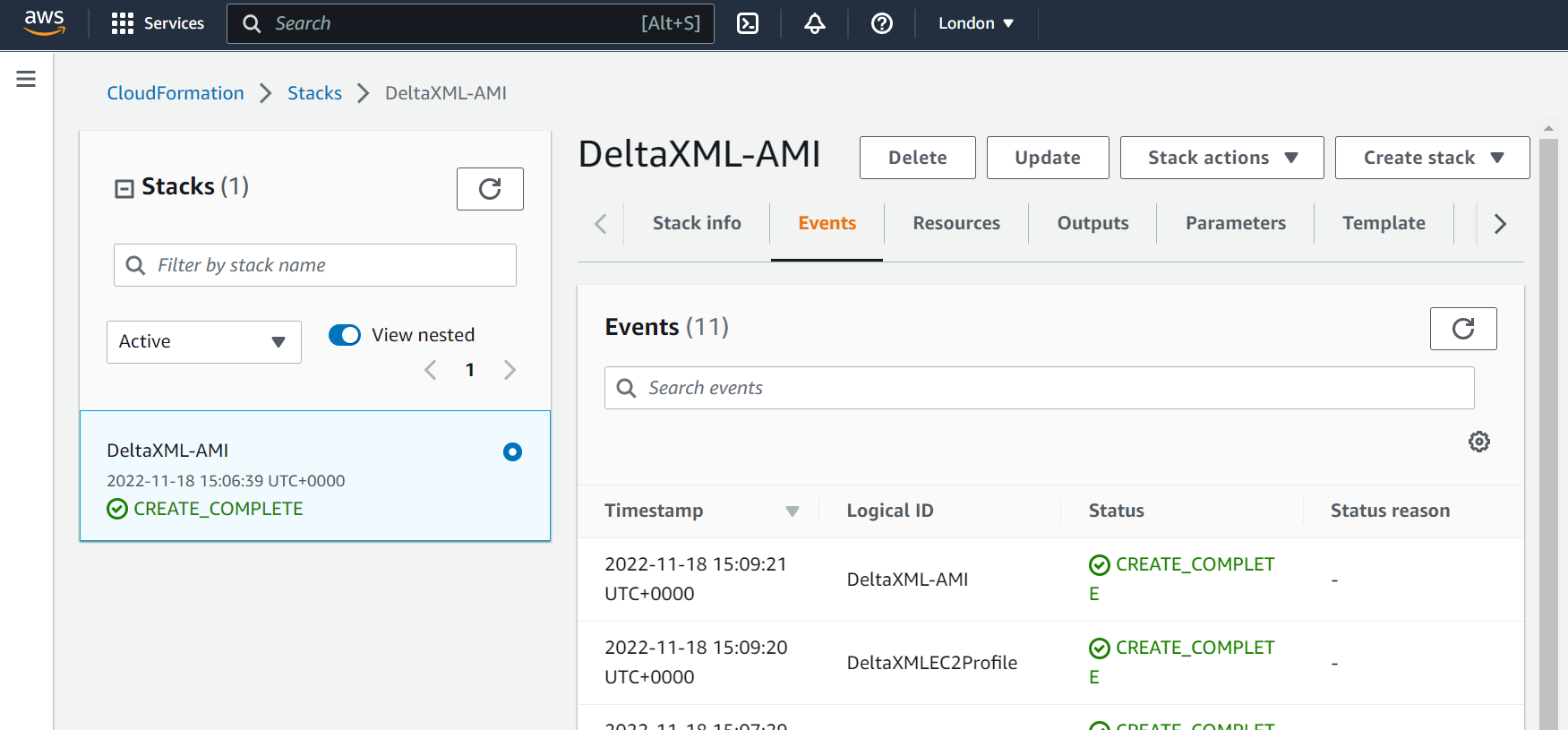Collapse the Stacks panel

(124, 188)
